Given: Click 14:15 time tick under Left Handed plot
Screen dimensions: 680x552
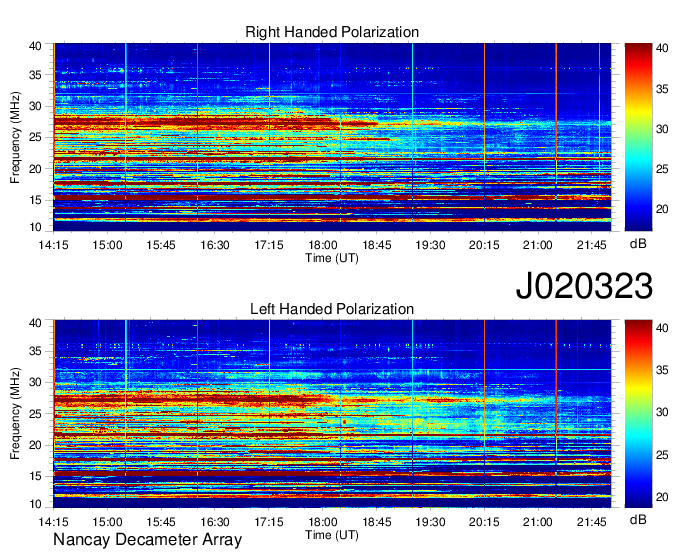Looking at the screenshot, I should 53,522.
